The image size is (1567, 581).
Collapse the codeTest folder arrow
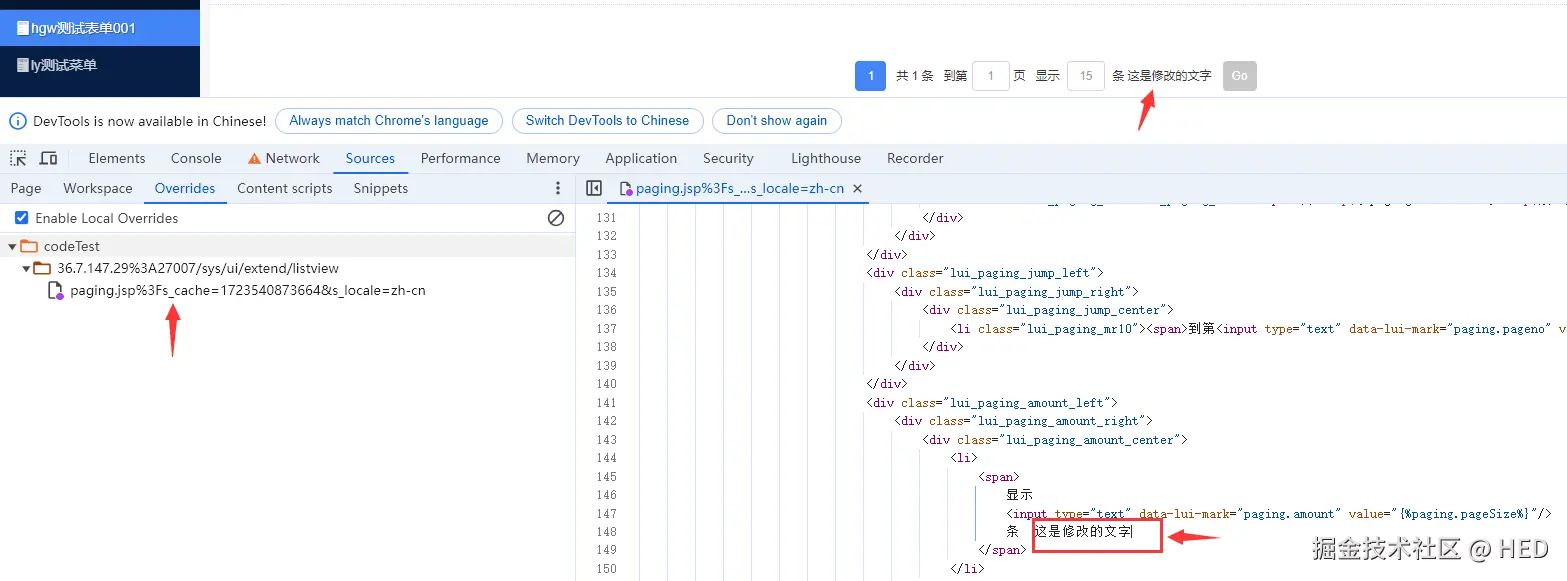click(12, 246)
